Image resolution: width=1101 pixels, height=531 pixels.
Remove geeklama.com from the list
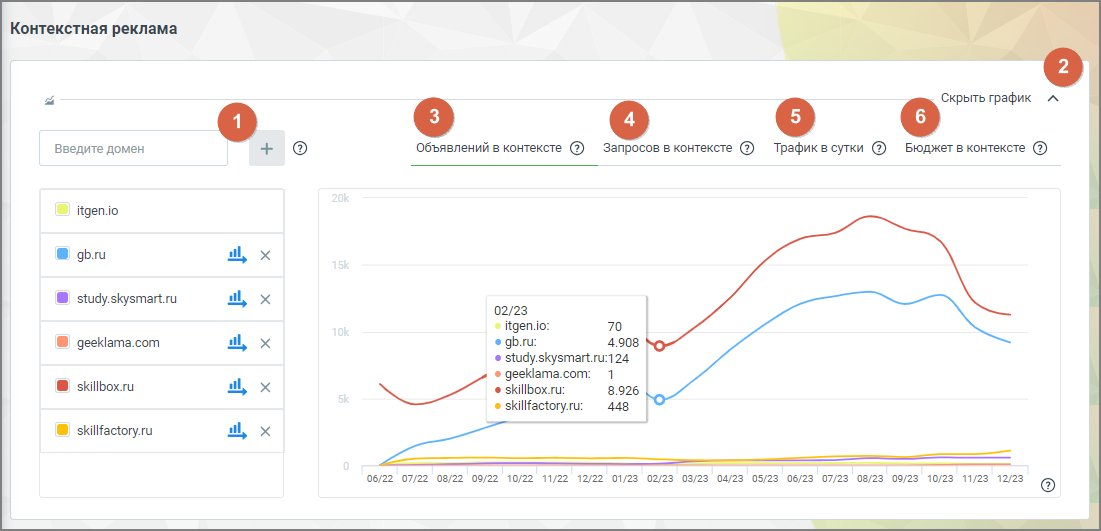pos(265,343)
